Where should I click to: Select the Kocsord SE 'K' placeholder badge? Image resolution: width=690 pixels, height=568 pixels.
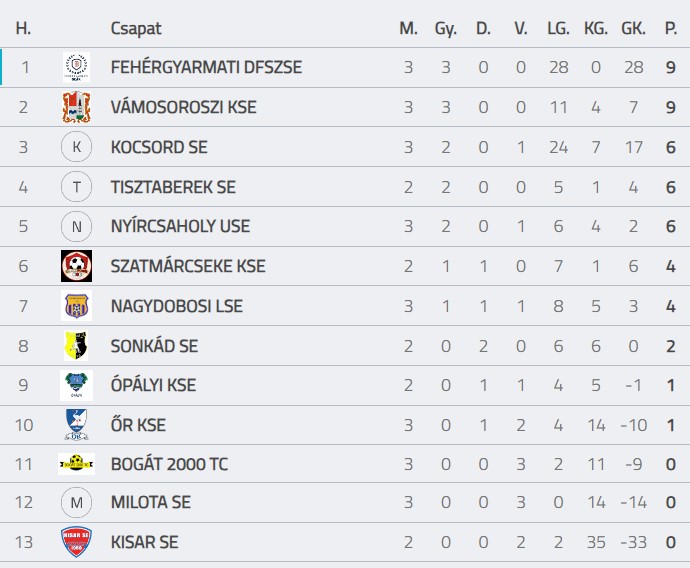tap(76, 147)
